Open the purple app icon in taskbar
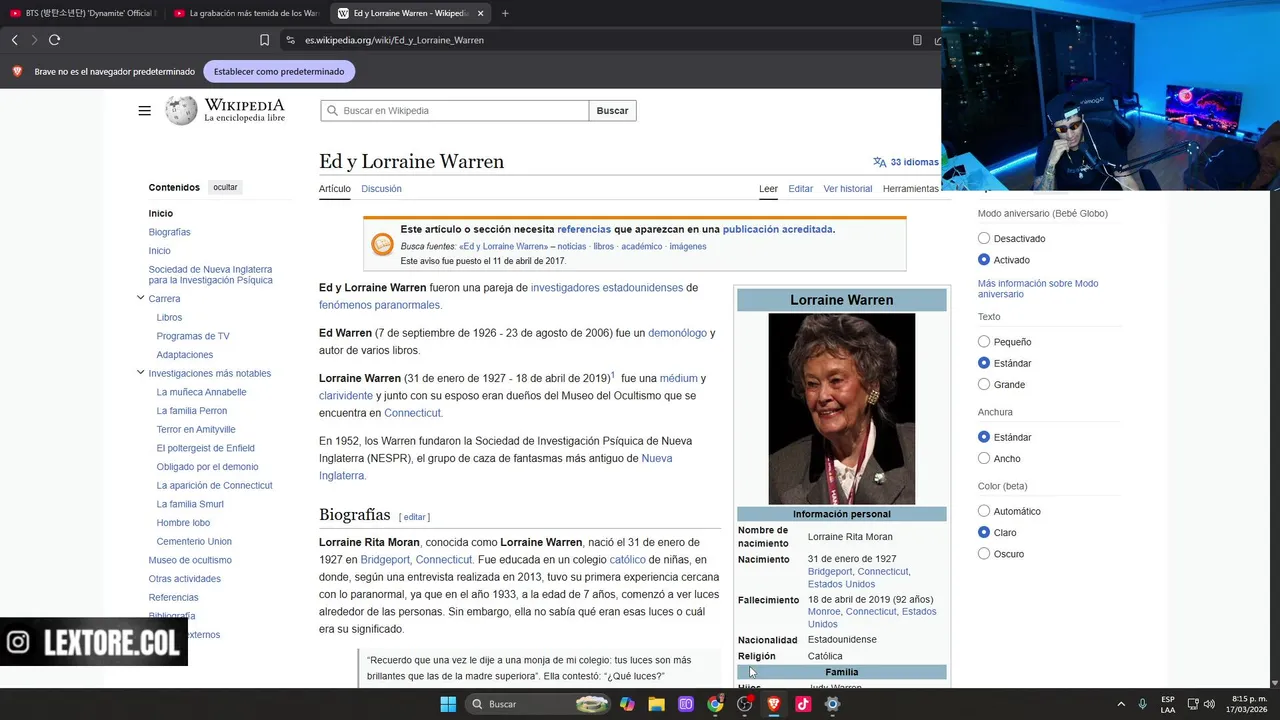Screen dimensions: 1280x720 [686, 704]
